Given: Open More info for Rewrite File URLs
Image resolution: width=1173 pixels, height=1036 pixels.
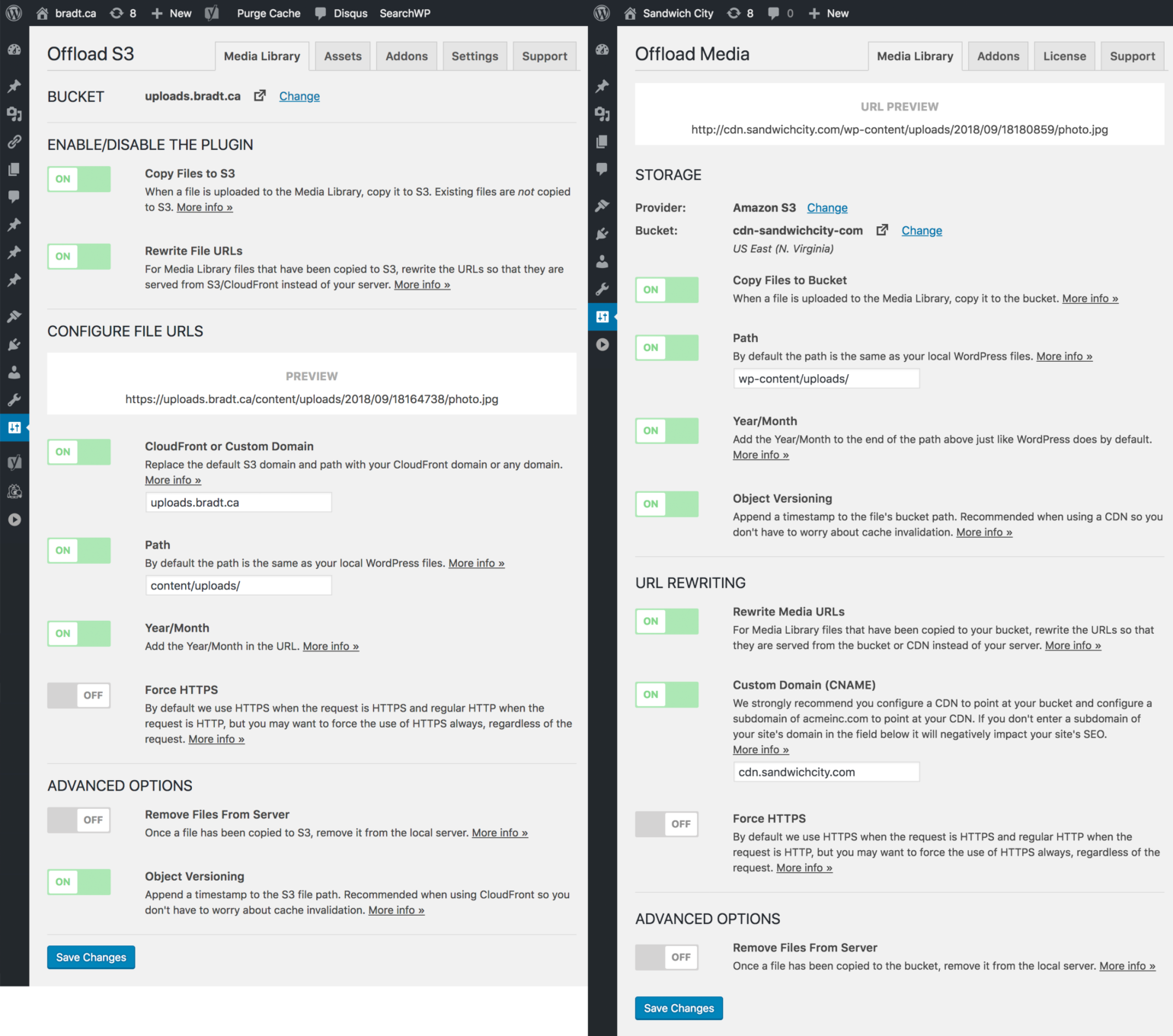Looking at the screenshot, I should click(x=422, y=285).
